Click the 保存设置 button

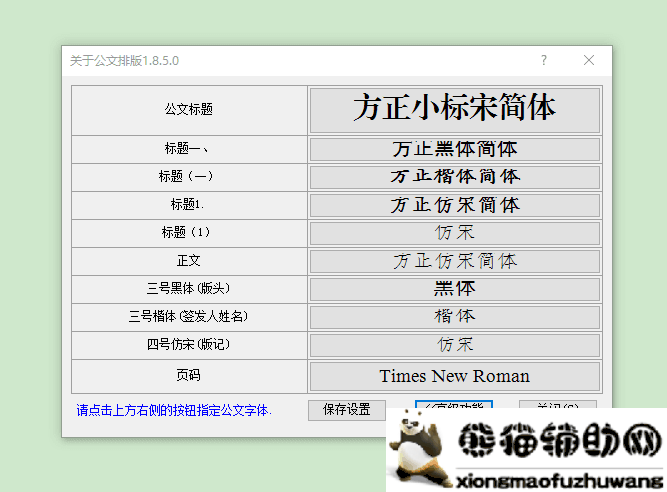(347, 410)
